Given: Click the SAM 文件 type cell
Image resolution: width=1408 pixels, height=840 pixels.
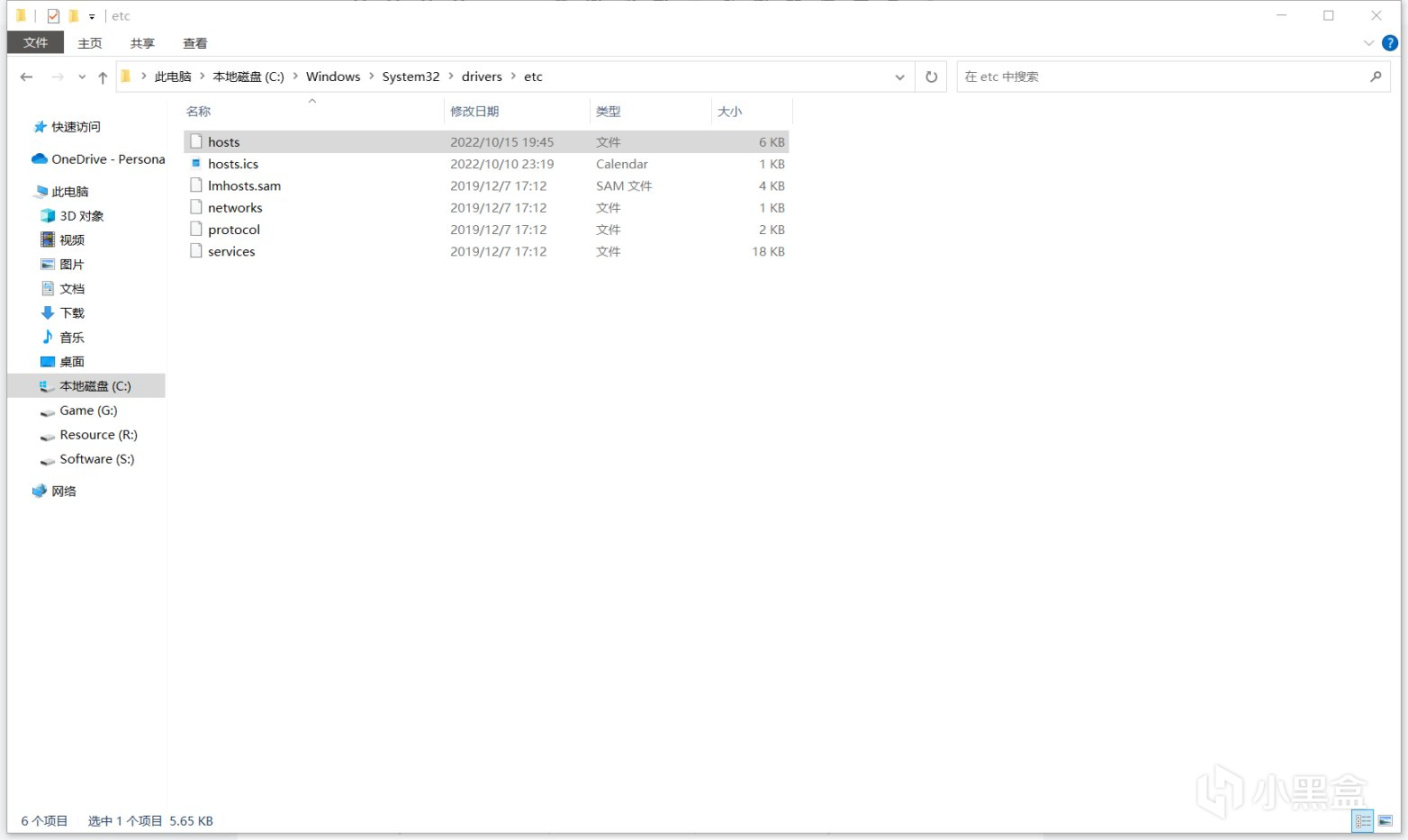Looking at the screenshot, I should [625, 186].
